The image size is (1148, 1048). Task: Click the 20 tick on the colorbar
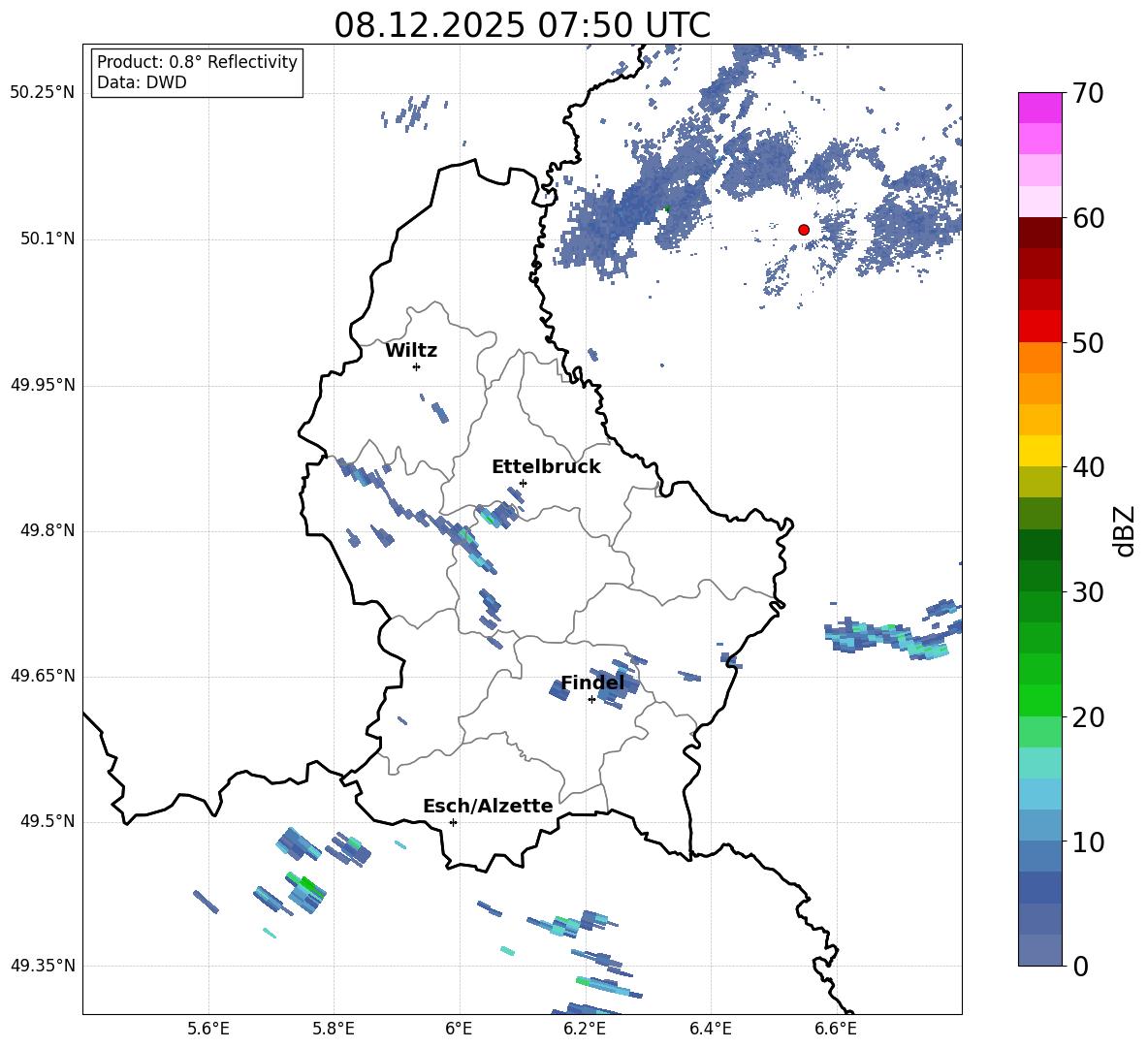tap(1088, 717)
